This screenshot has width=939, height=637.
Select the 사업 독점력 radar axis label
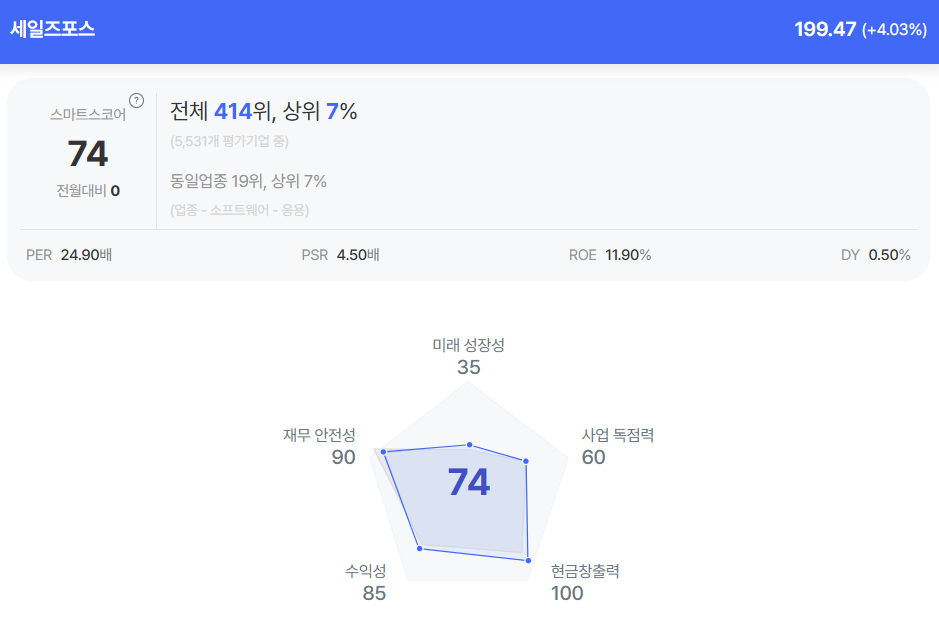(x=618, y=435)
